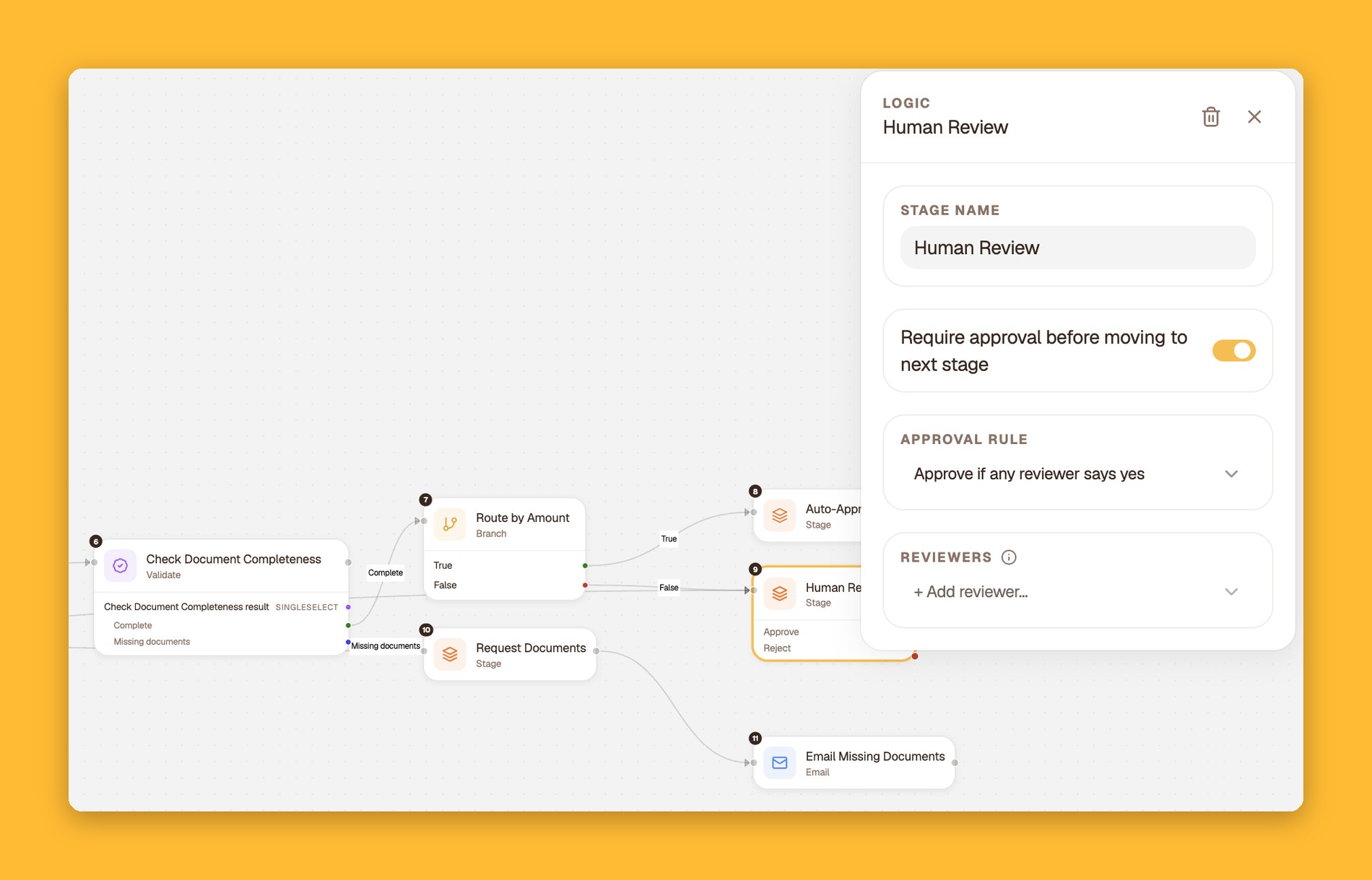Image resolution: width=1372 pixels, height=880 pixels.
Task: Edit the Stage Name input field
Action: pyautogui.click(x=1077, y=248)
